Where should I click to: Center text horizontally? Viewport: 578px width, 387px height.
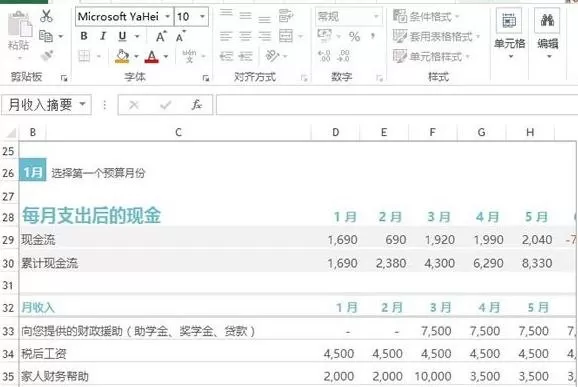coord(245,36)
